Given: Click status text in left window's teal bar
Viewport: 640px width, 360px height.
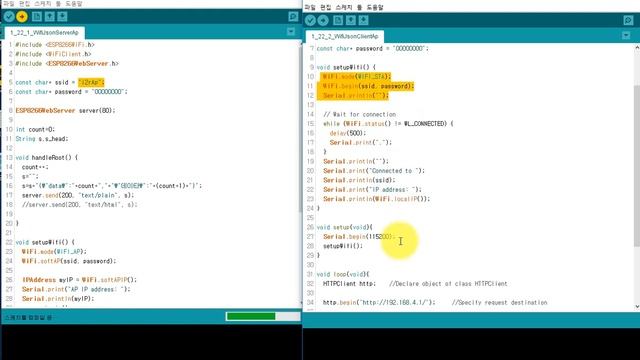Looking at the screenshot, I should coord(29,317).
